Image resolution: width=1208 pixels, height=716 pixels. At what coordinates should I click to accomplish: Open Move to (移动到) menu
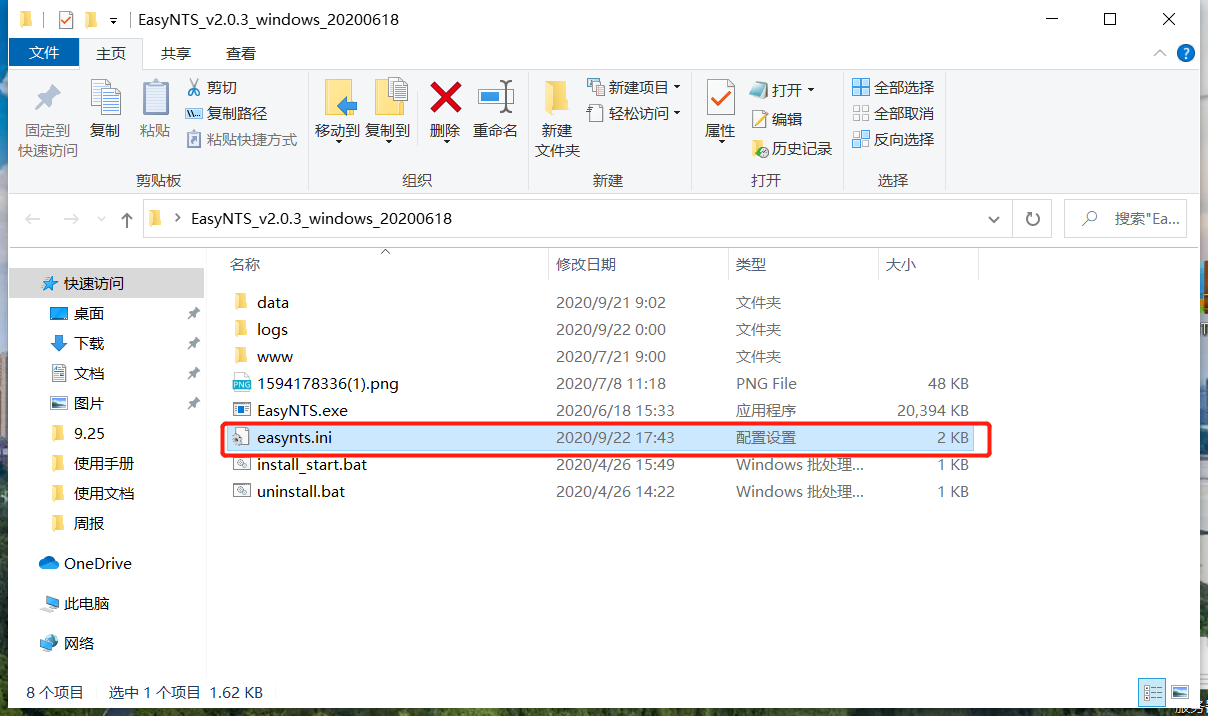(x=337, y=111)
